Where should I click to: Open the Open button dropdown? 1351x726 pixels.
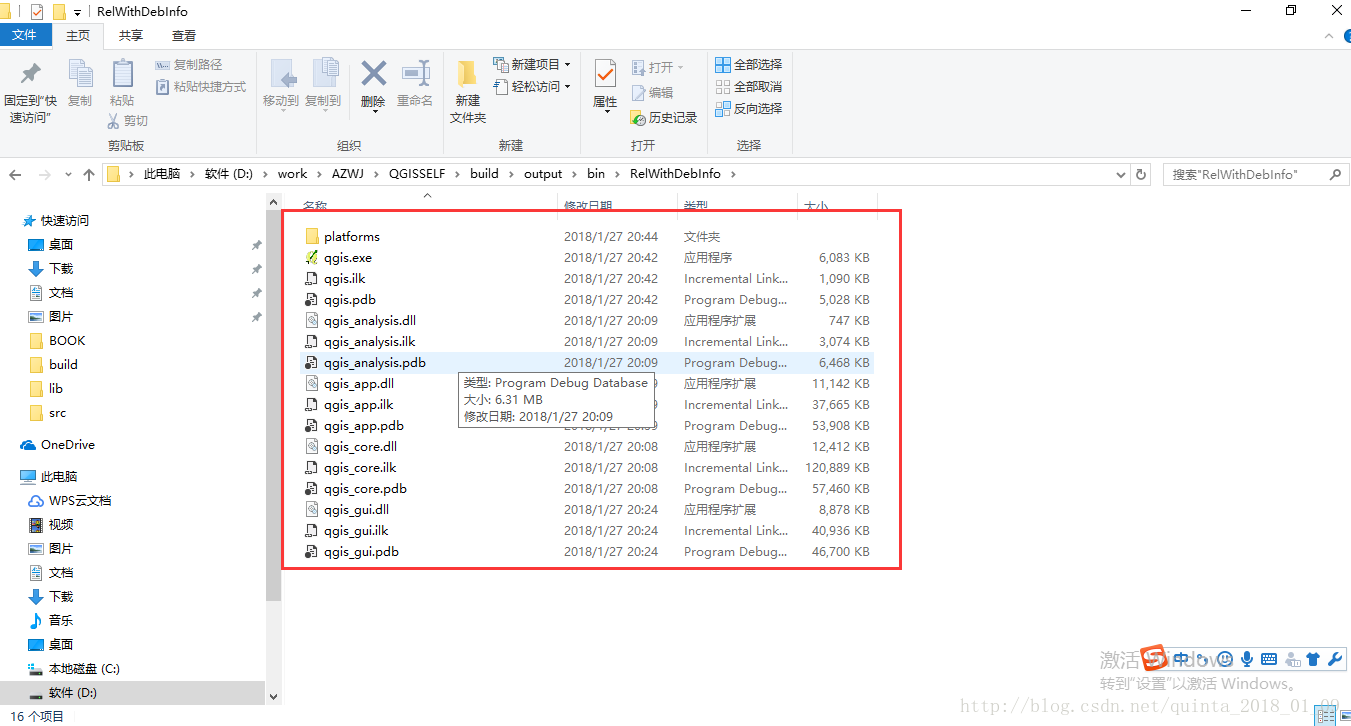(658, 67)
